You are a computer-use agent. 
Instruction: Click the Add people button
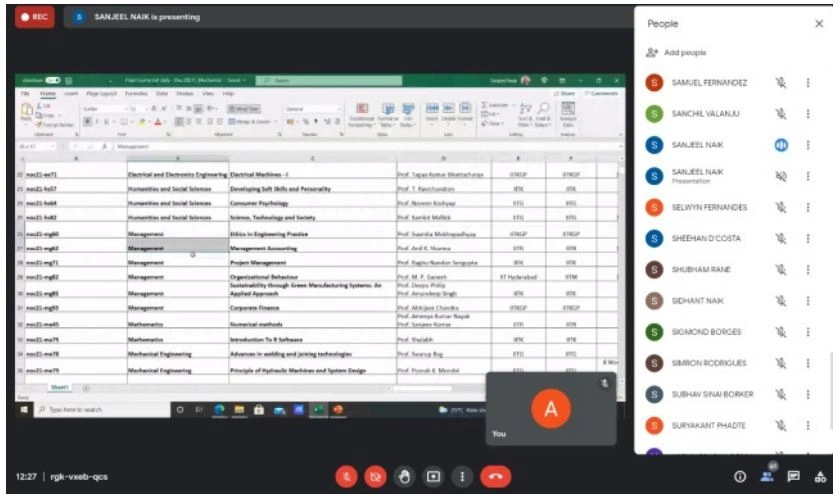coord(676,52)
